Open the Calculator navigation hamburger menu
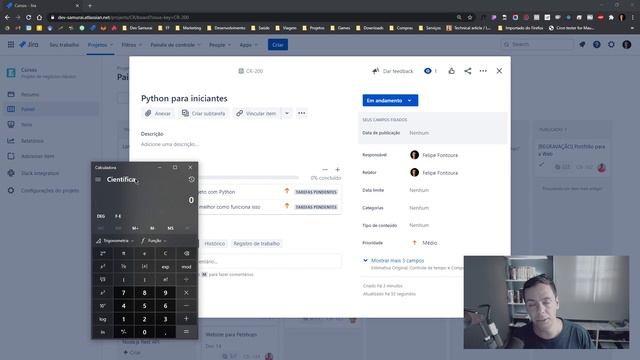 pos(98,180)
